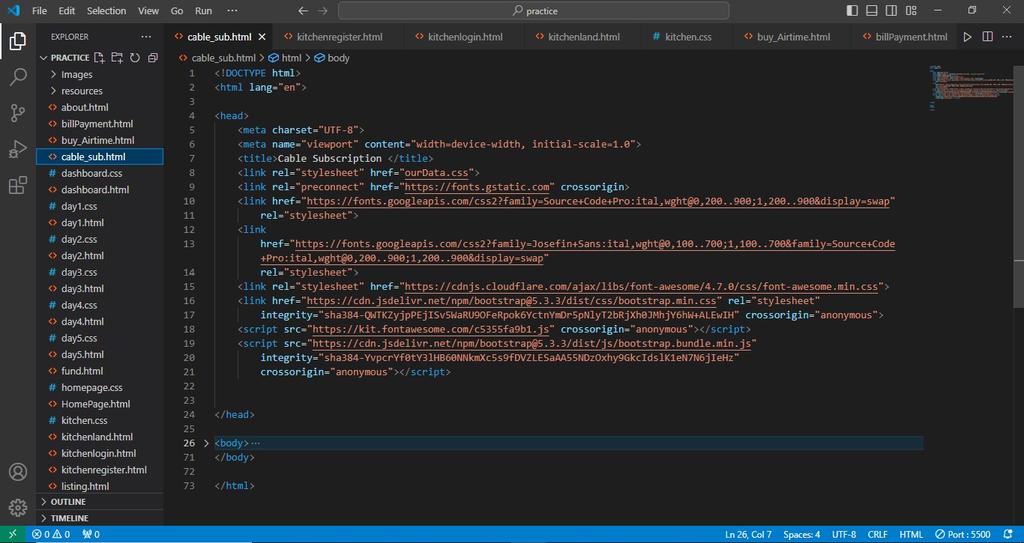Click the New File icon in PRACTICE header
The image size is (1024, 543).
pyautogui.click(x=99, y=58)
